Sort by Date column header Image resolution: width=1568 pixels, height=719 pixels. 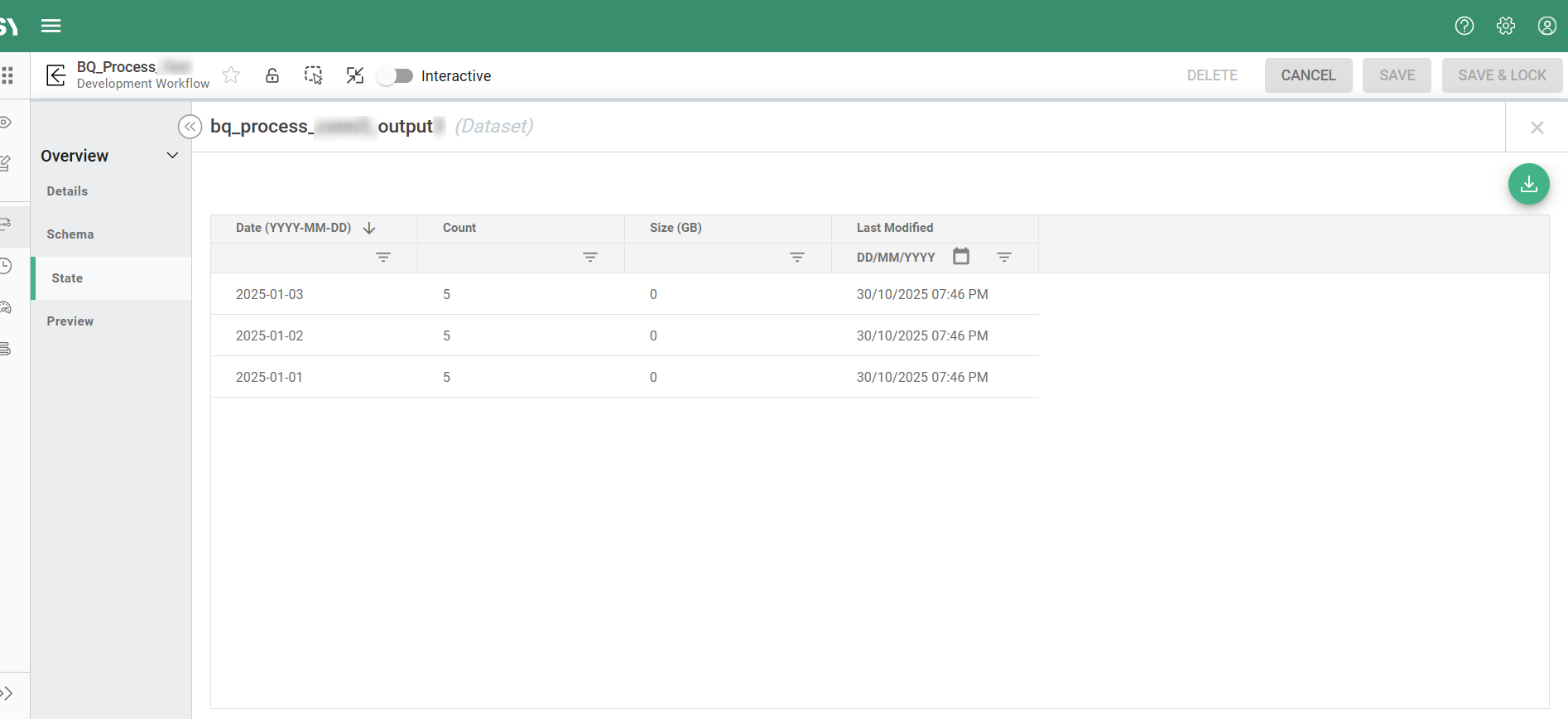pos(294,228)
